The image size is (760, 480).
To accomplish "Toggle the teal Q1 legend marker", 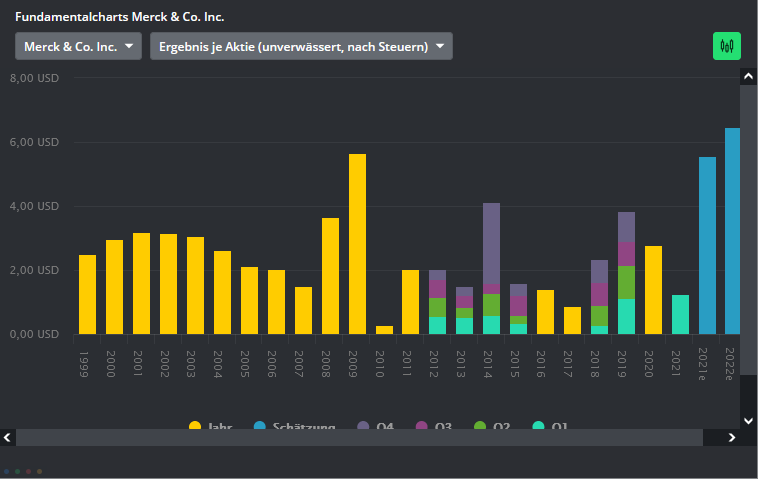I will coord(538,426).
